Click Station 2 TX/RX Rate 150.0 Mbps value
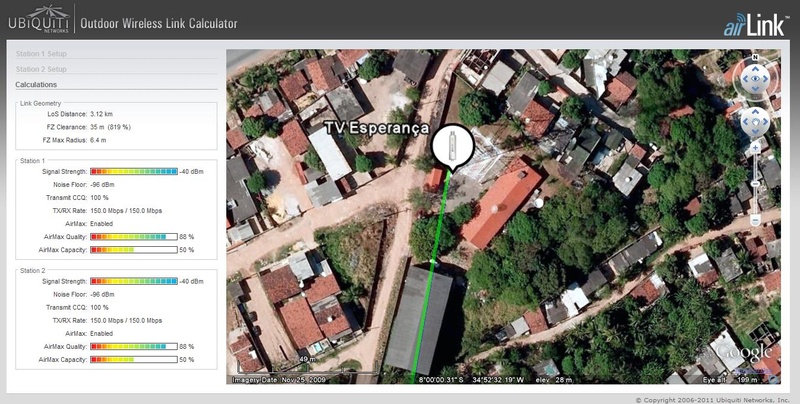Viewport: 800px width, 404px height. pos(126,320)
